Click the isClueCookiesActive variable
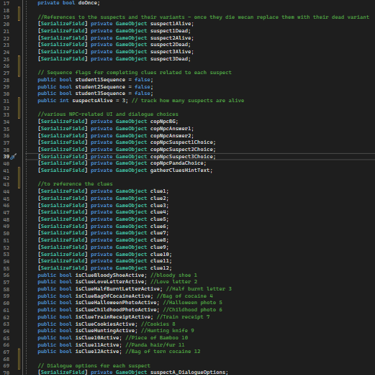Viewport: 375px width, 375px height. coord(105,324)
